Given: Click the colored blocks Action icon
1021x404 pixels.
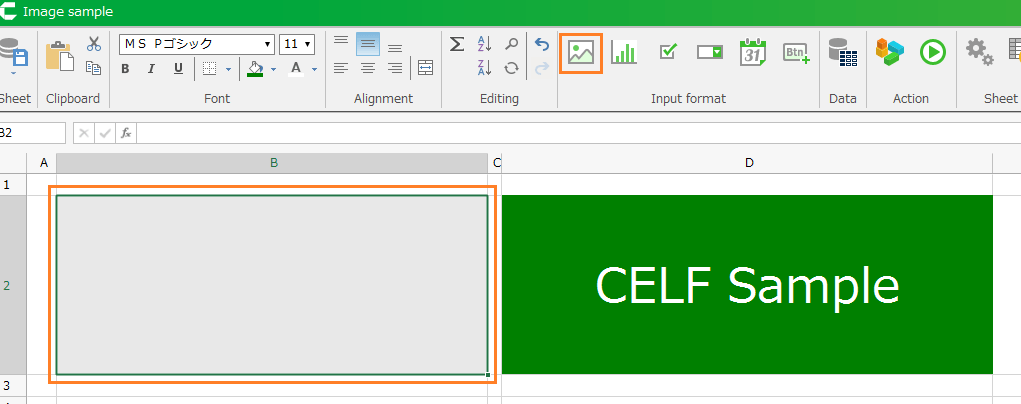Looking at the screenshot, I should (x=889, y=52).
